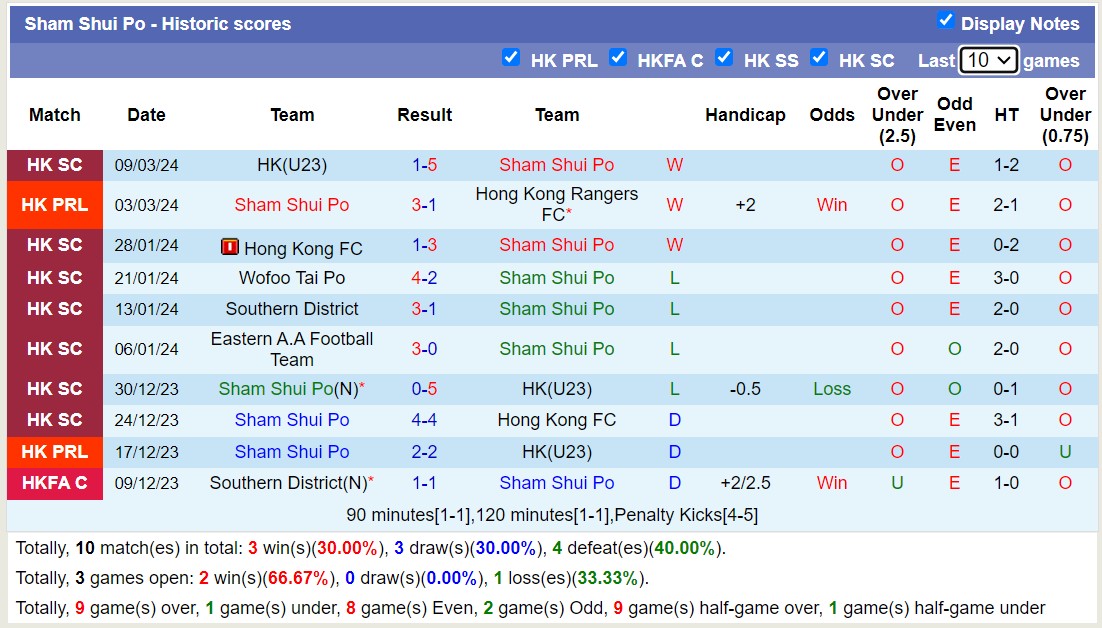Click the HKFA C competition label

[55, 483]
